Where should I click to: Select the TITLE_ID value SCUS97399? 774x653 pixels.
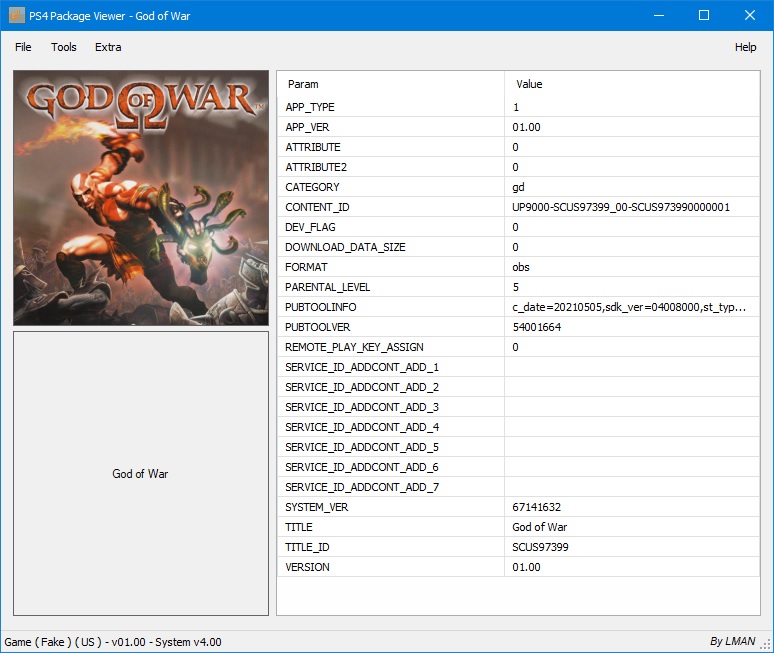point(541,547)
